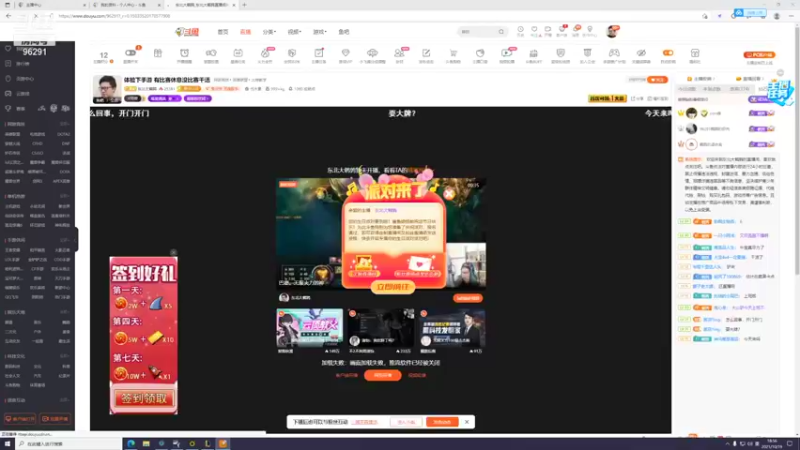Toggle the gray switch in the streamer toolbar

(131, 53)
